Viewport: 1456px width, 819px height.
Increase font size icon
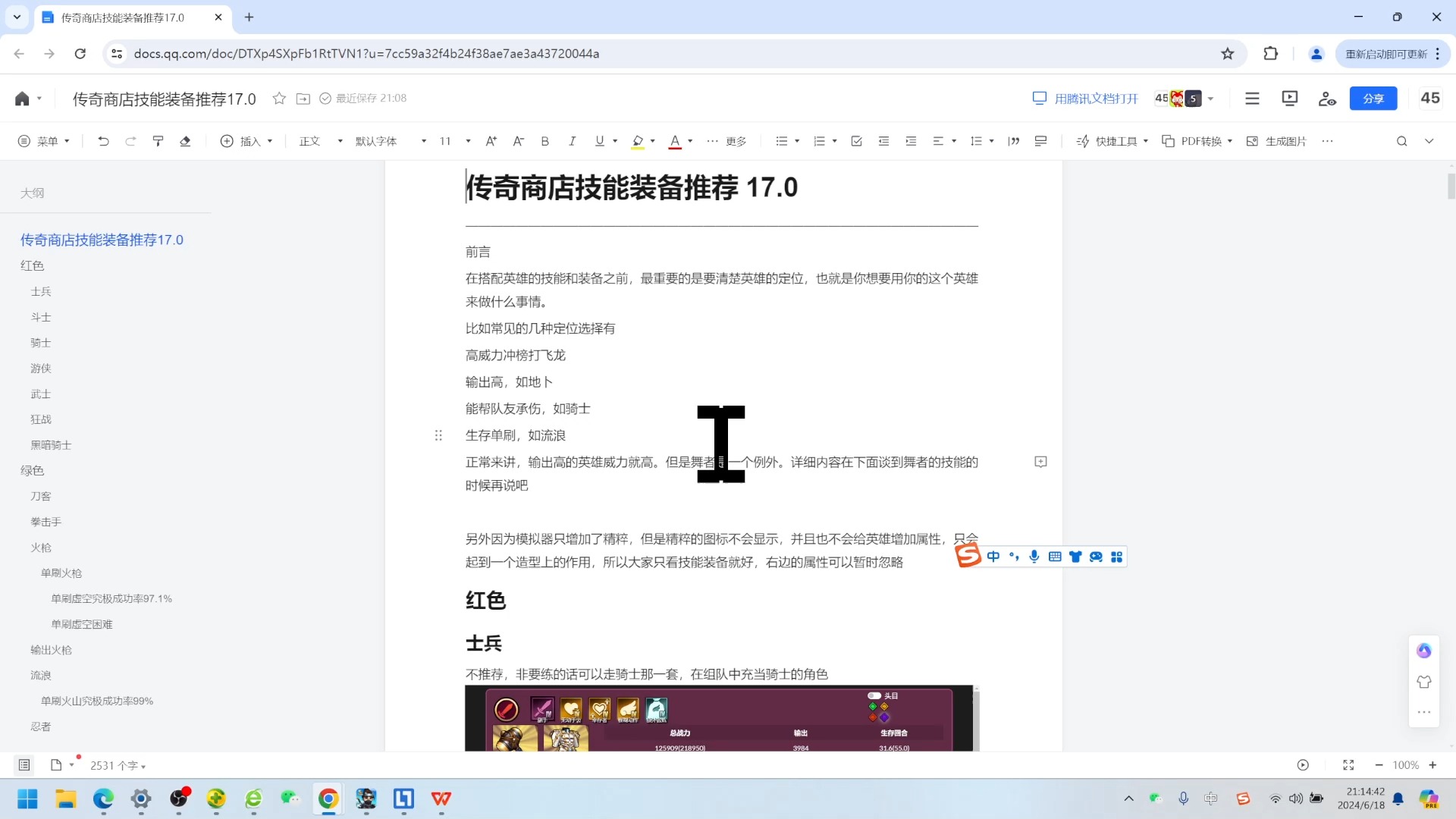(491, 141)
